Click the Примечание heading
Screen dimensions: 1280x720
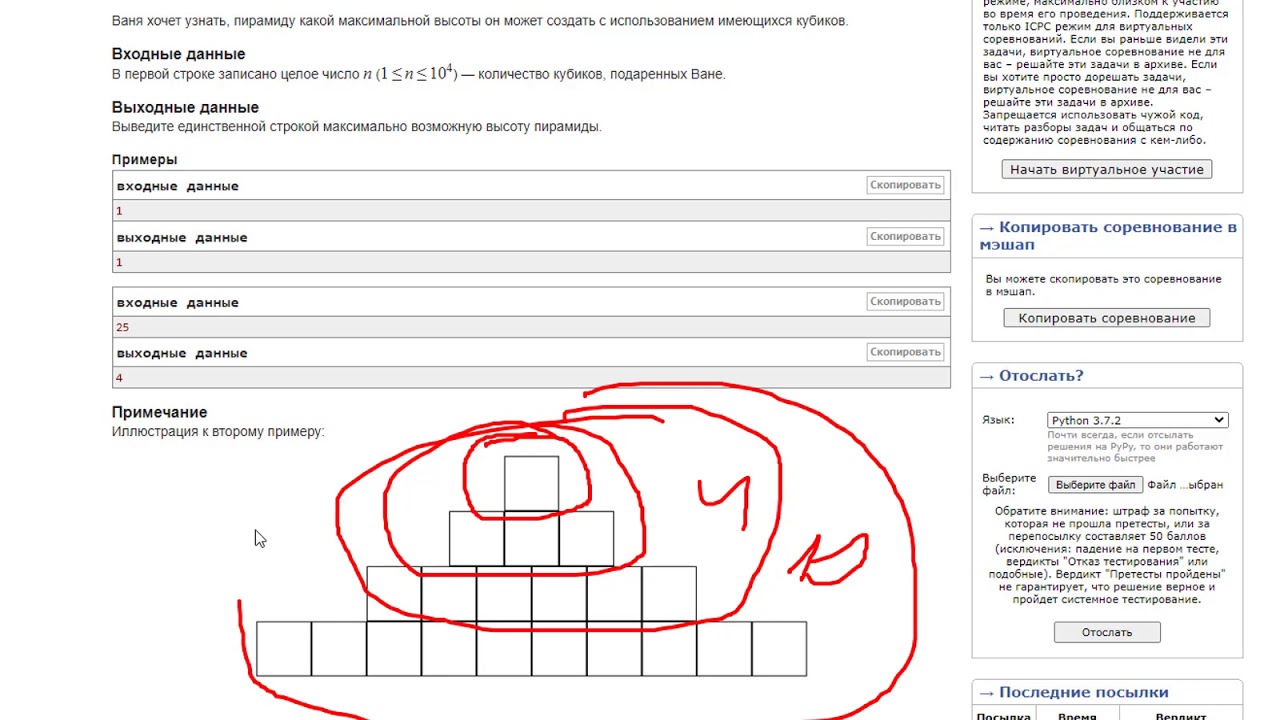[159, 412]
